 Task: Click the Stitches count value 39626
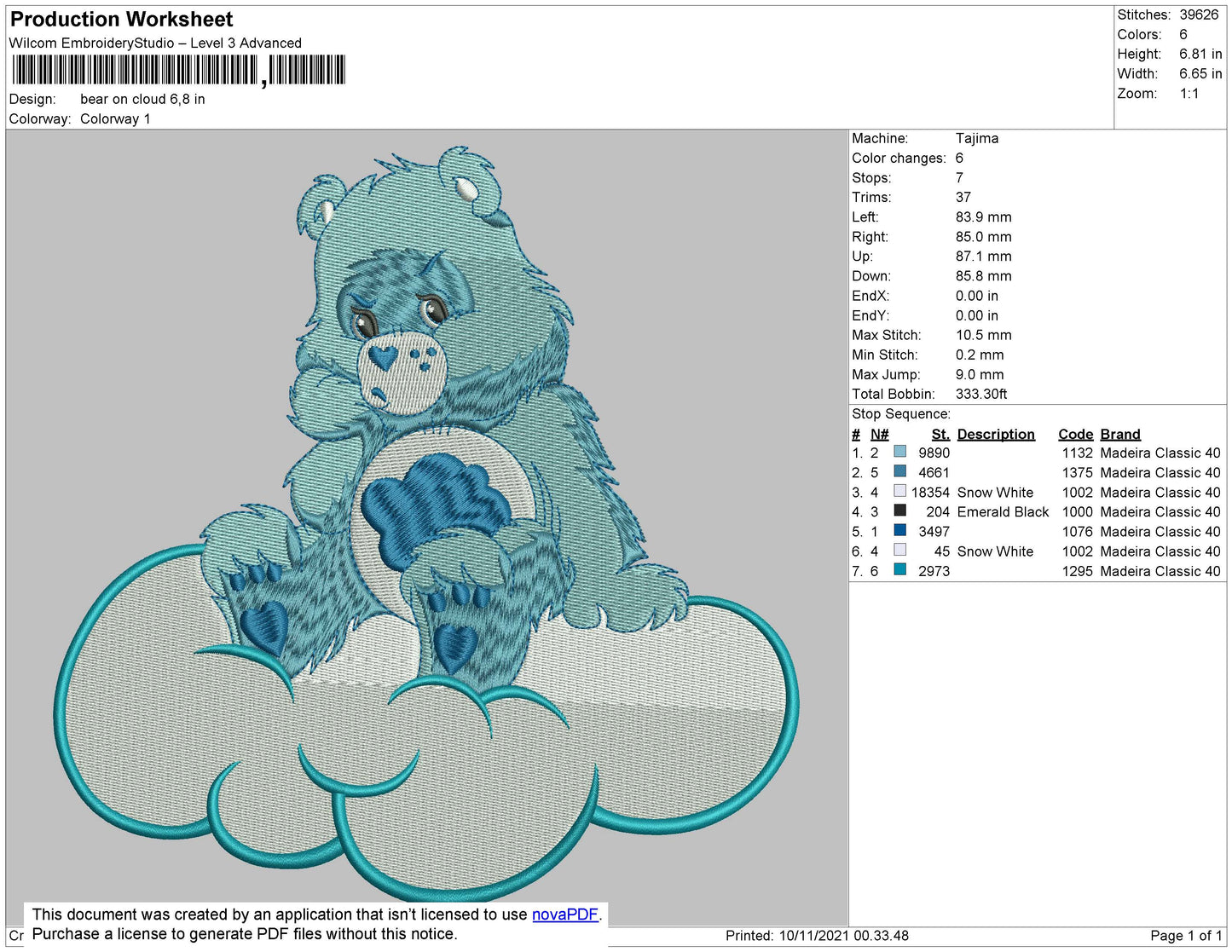[1199, 14]
